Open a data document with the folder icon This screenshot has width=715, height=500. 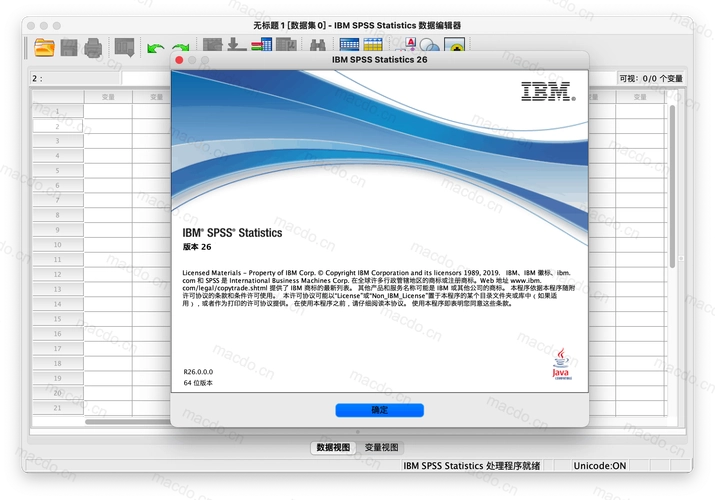44,48
